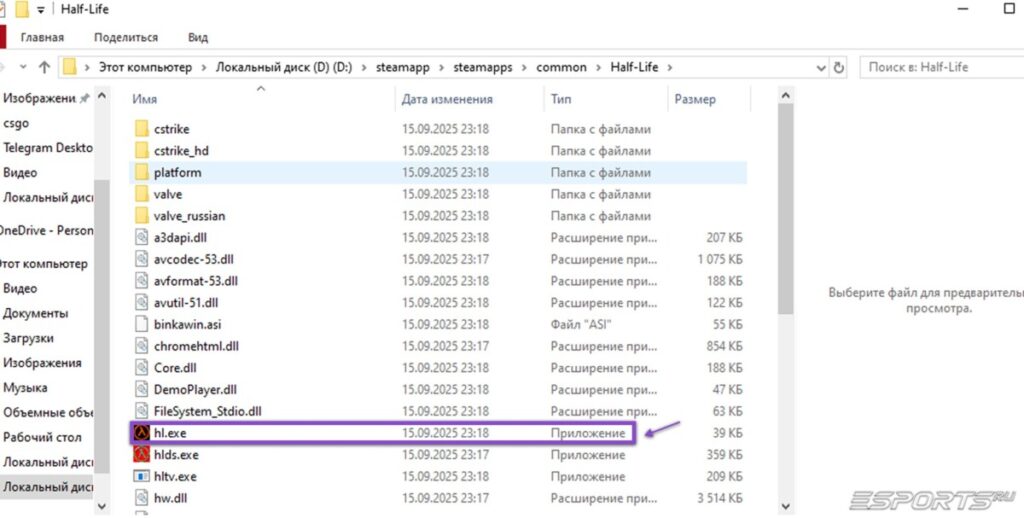
Task: Select the binkawin.asi file icon
Action: coord(142,324)
